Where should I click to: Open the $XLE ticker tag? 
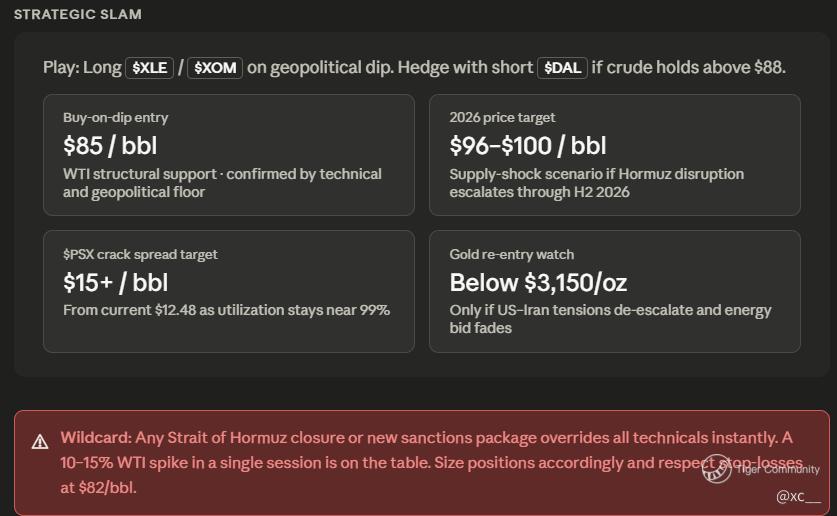[150, 68]
